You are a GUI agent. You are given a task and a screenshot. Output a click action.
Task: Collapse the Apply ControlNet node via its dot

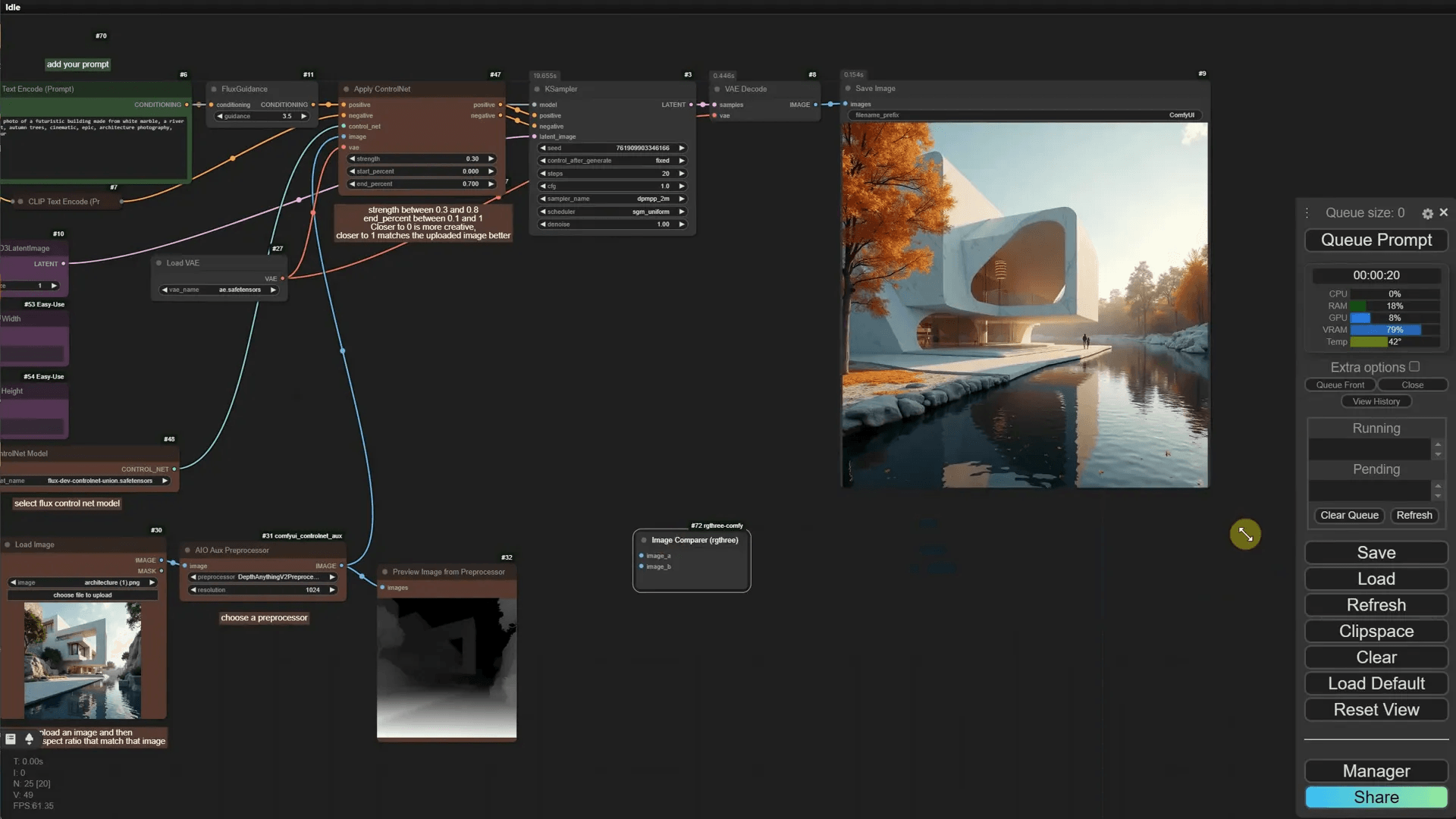coord(347,89)
